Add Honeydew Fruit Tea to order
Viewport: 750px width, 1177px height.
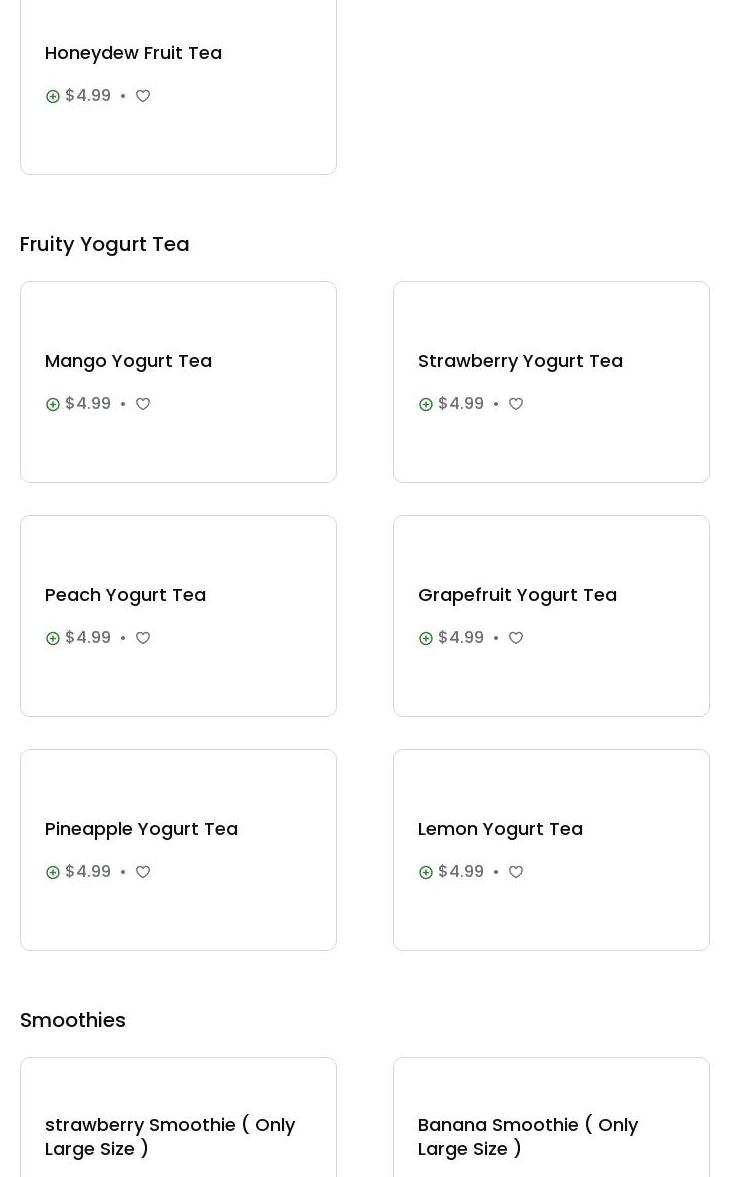click(x=53, y=97)
